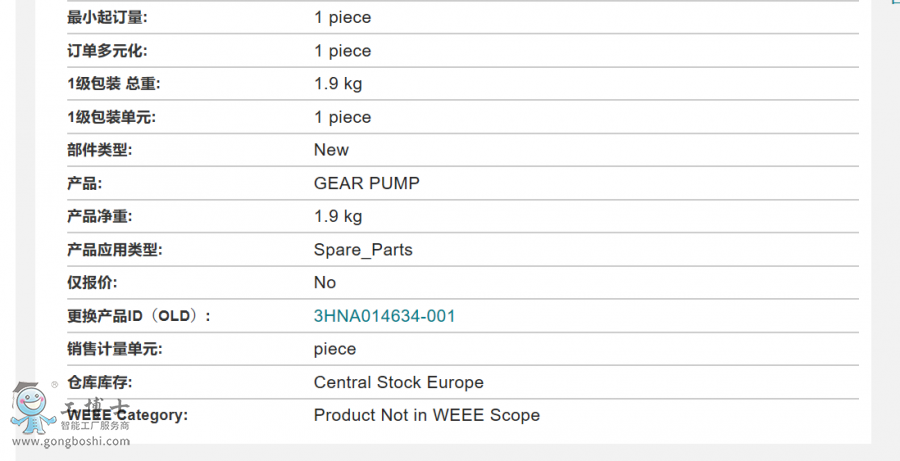Click the 1级包装单元 row label

[x=111, y=117]
